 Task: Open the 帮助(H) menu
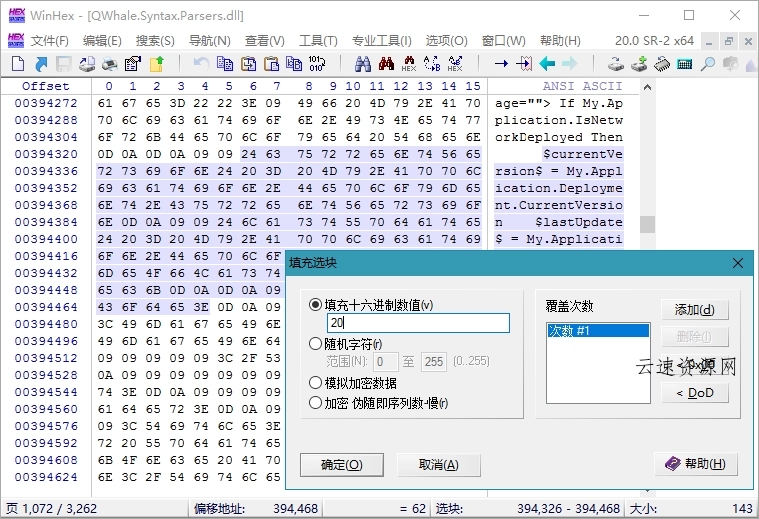(x=560, y=41)
